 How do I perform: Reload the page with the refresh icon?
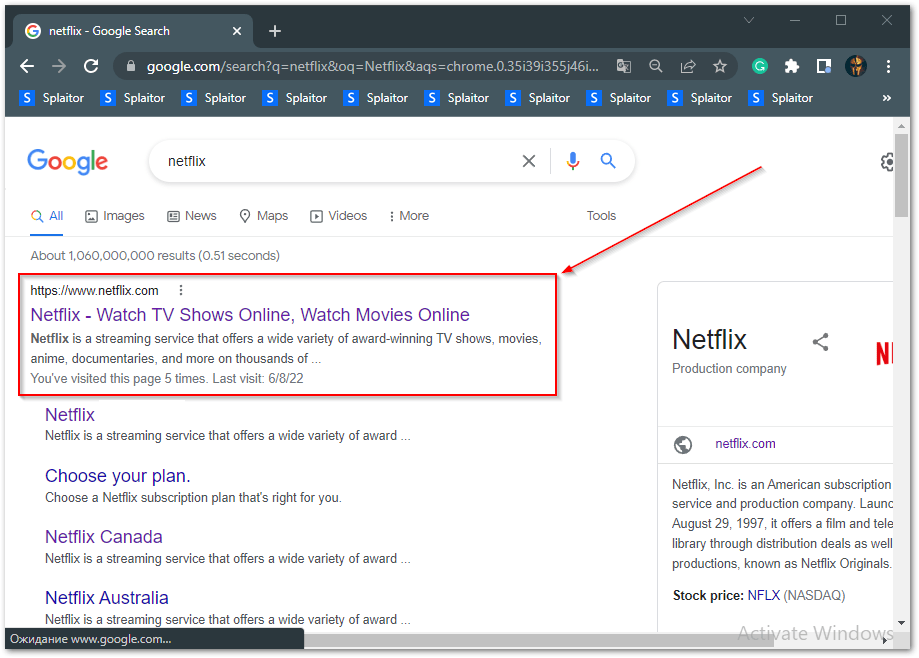click(x=90, y=65)
